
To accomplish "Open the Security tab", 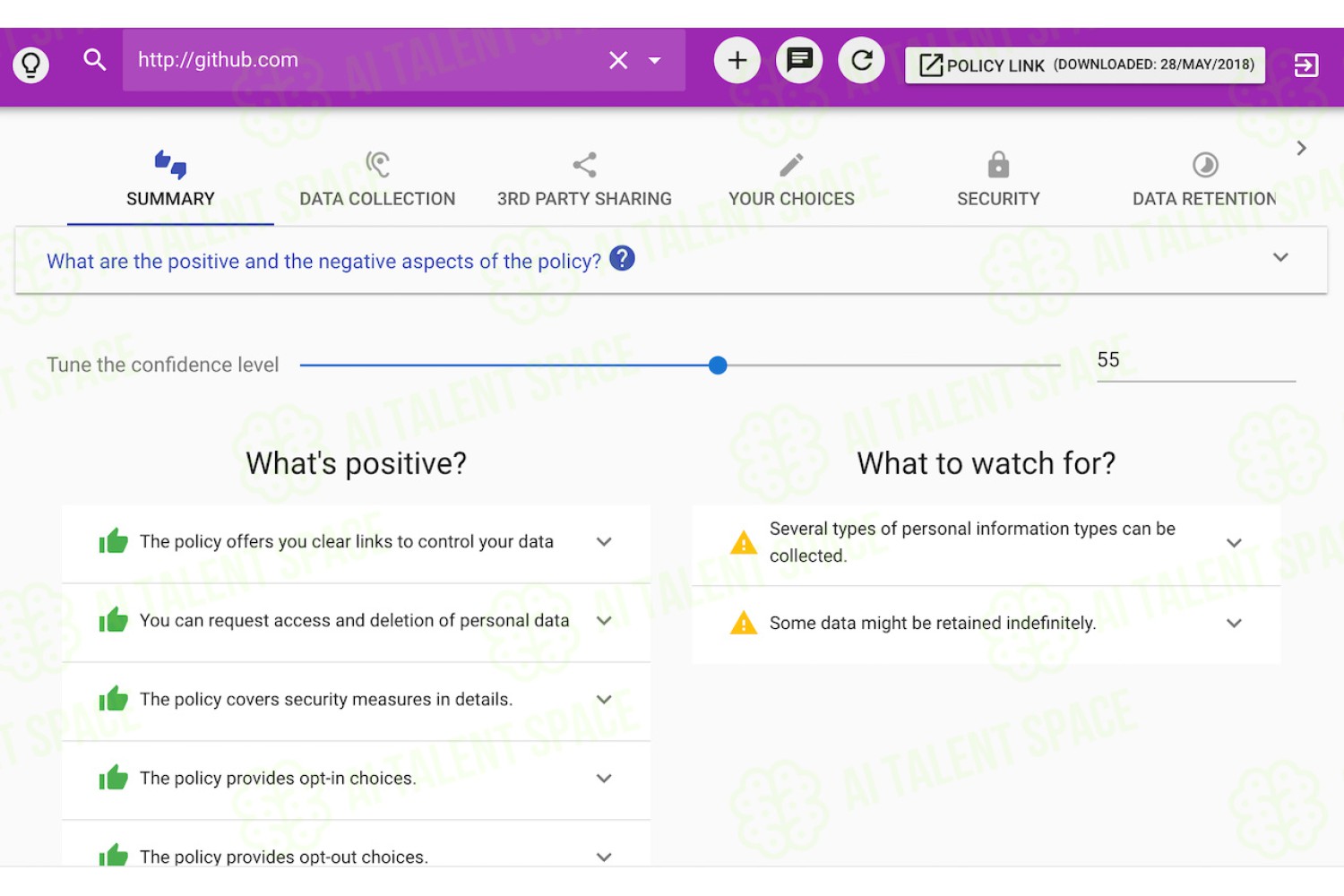I will click(x=998, y=180).
